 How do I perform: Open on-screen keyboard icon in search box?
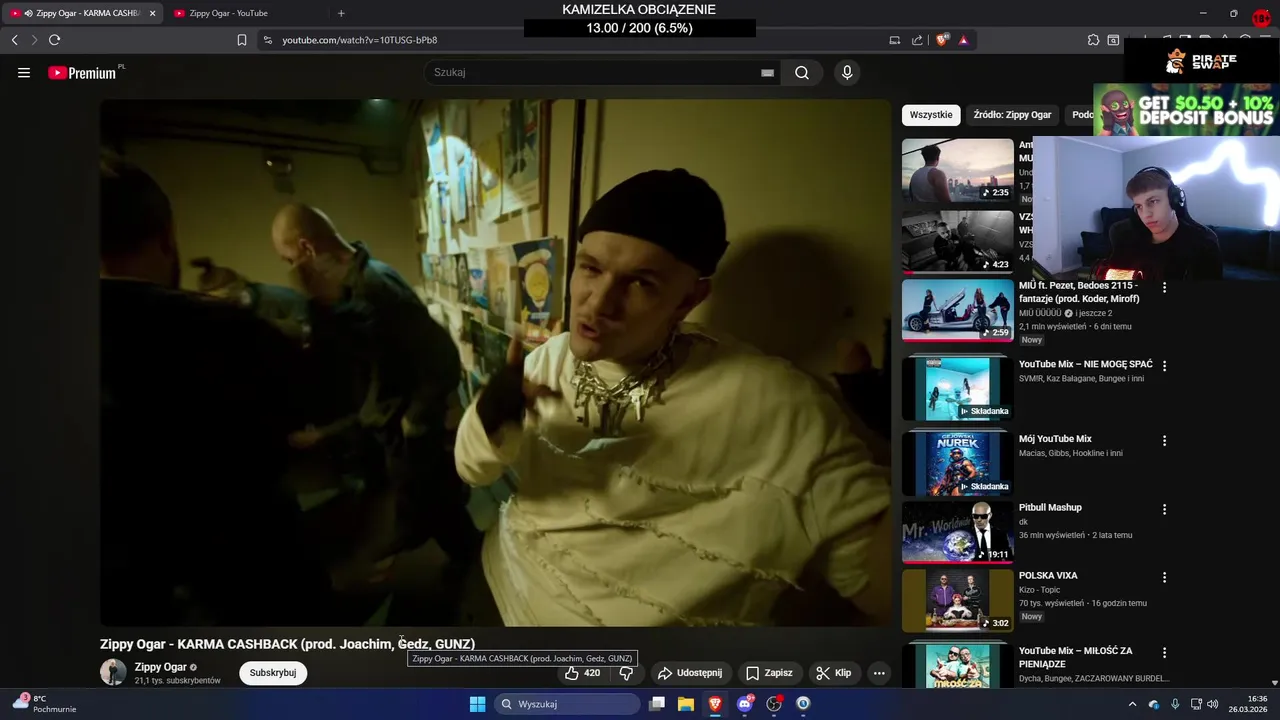coord(767,72)
